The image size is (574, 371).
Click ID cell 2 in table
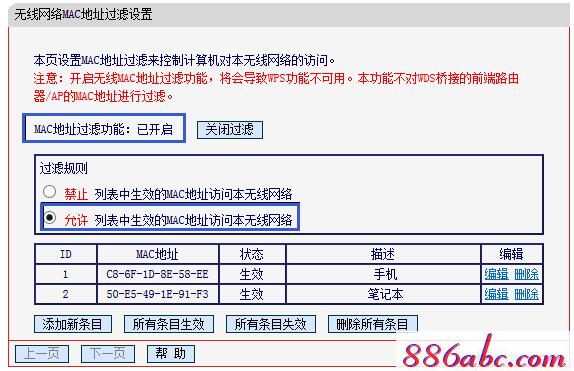tap(66, 294)
